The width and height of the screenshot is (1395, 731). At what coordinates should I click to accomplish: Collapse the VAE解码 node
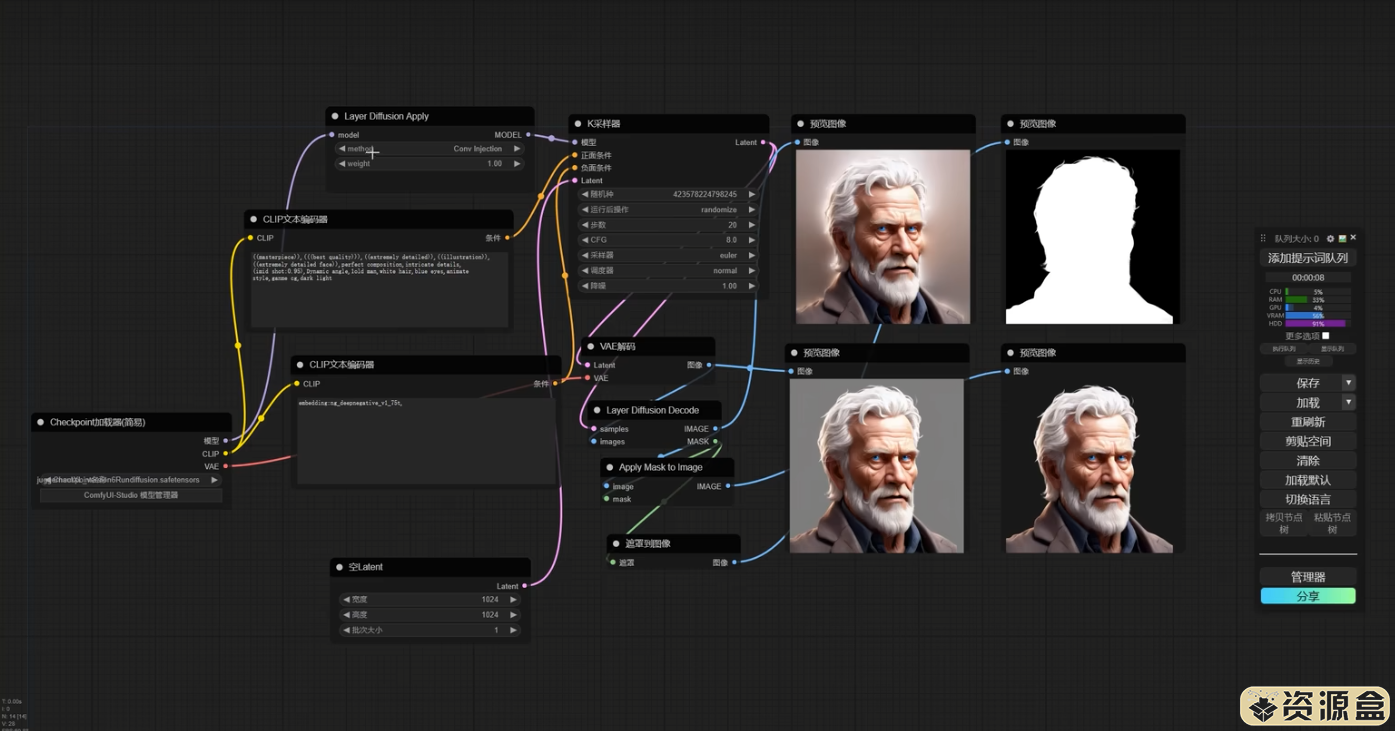pos(591,346)
